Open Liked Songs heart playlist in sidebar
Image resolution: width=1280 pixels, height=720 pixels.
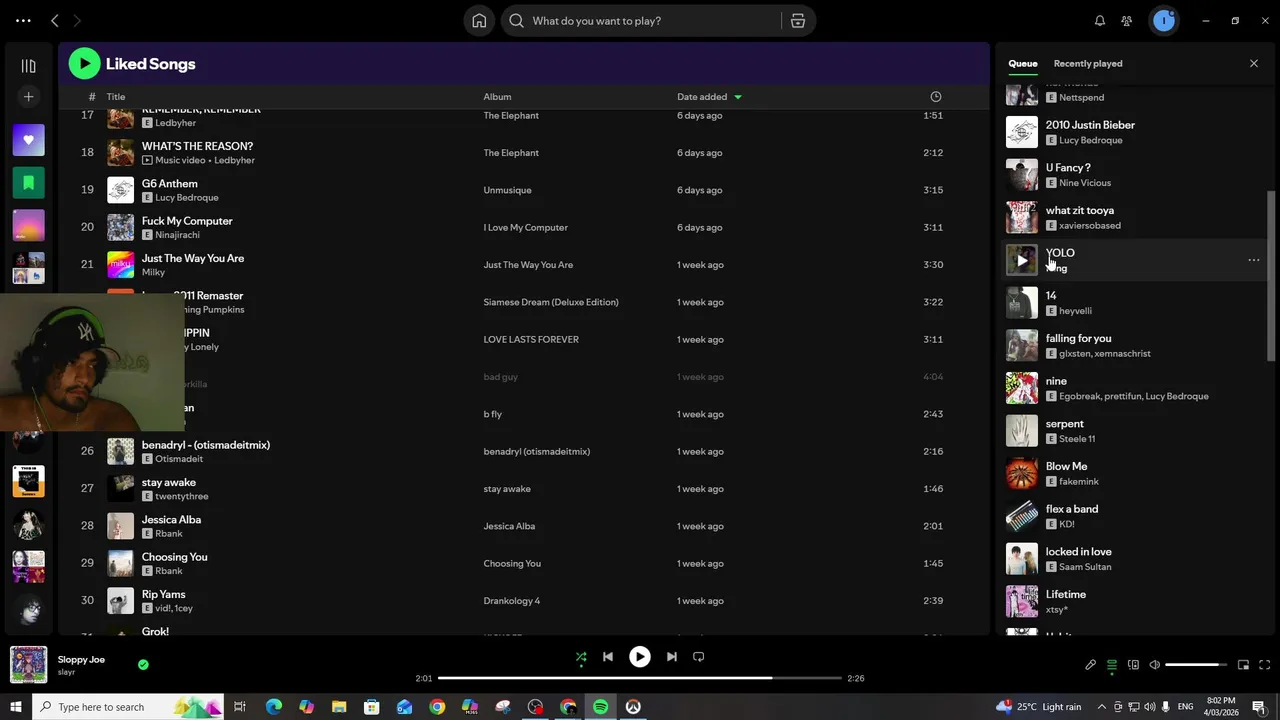pyautogui.click(x=28, y=140)
